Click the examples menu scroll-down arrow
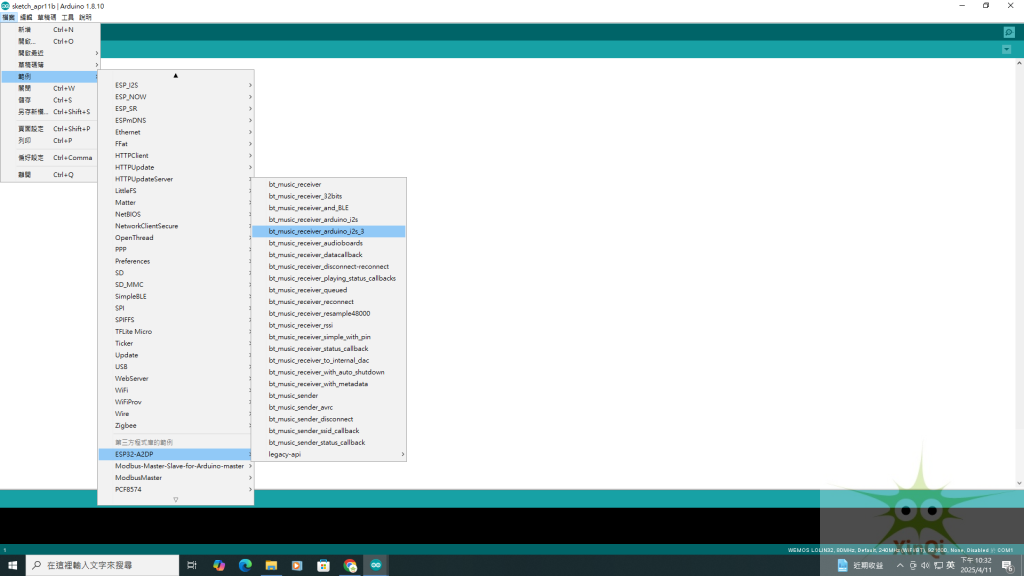 [176, 500]
